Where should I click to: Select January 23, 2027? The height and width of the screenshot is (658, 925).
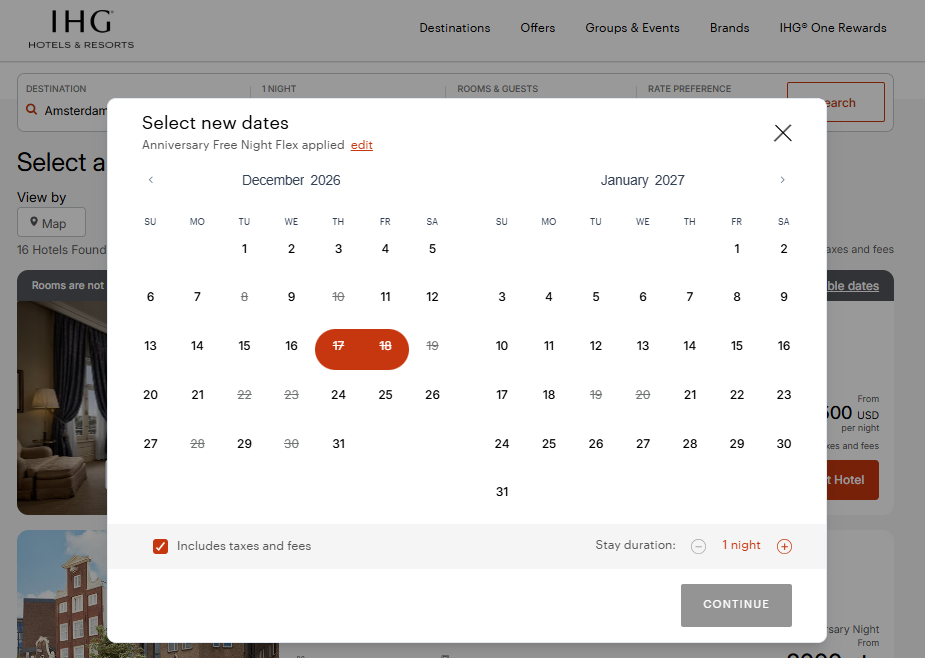[x=783, y=395]
